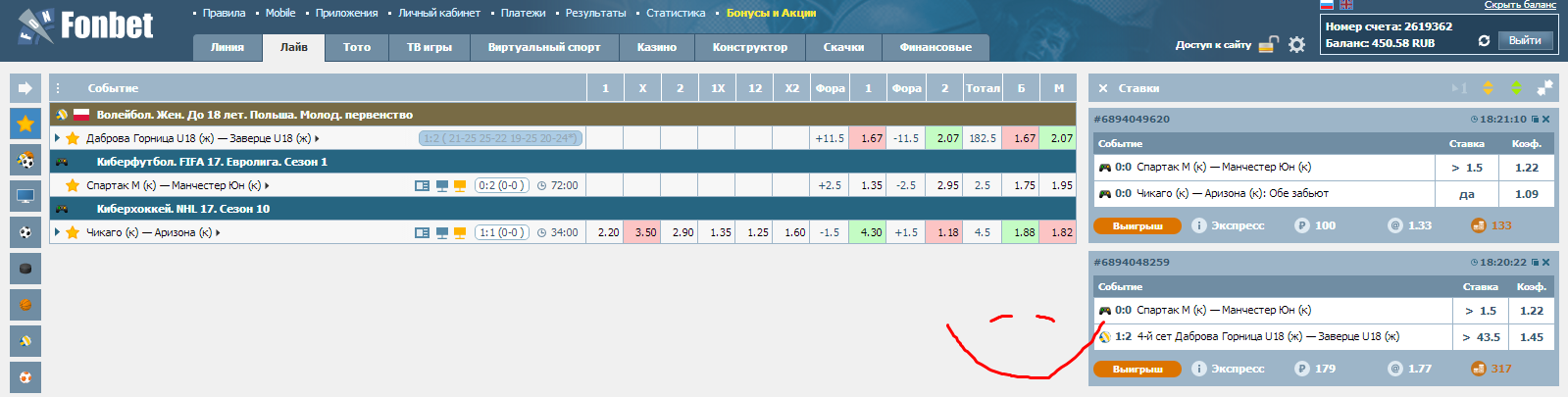Select the bottom orange ball sidebar icon

[x=25, y=377]
